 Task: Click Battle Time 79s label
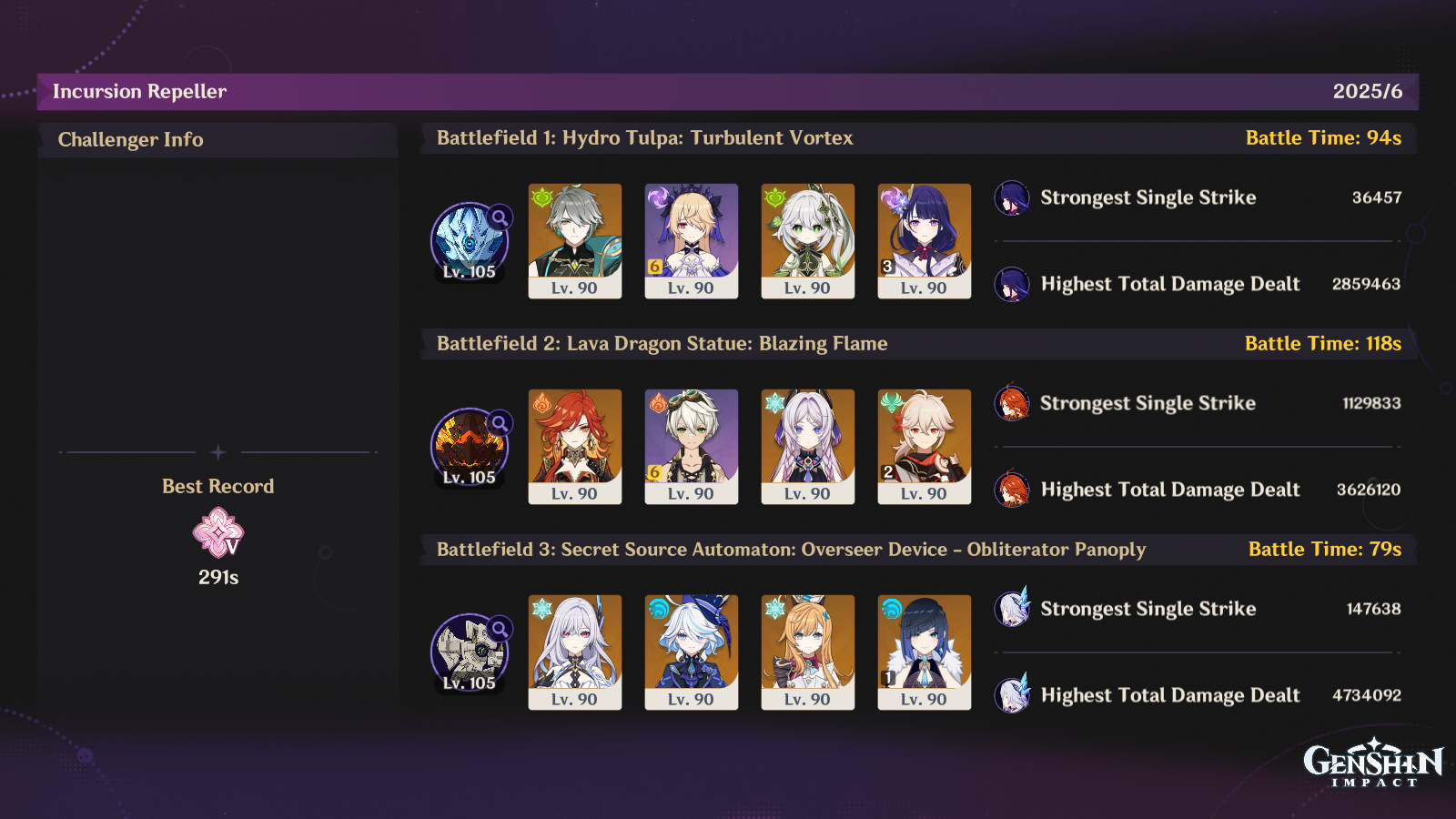tap(1325, 549)
